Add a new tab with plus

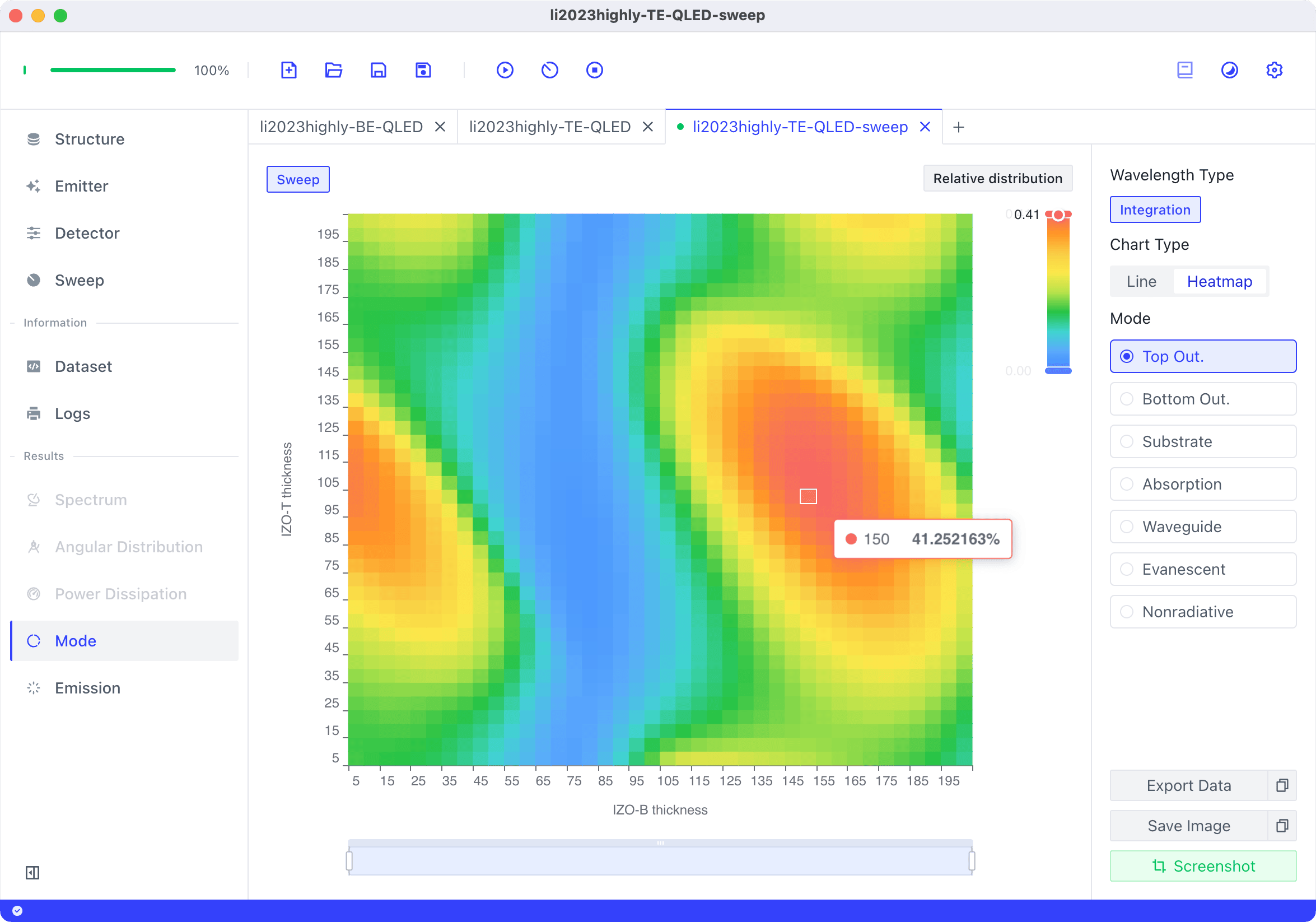point(958,127)
